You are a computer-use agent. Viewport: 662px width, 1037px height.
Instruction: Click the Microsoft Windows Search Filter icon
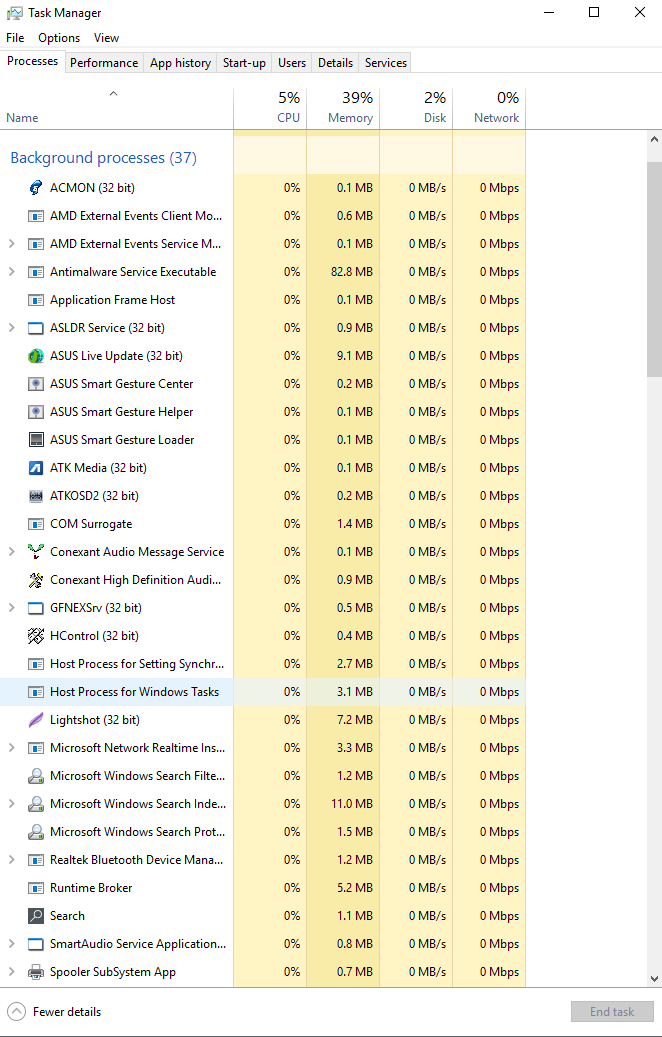pos(36,776)
